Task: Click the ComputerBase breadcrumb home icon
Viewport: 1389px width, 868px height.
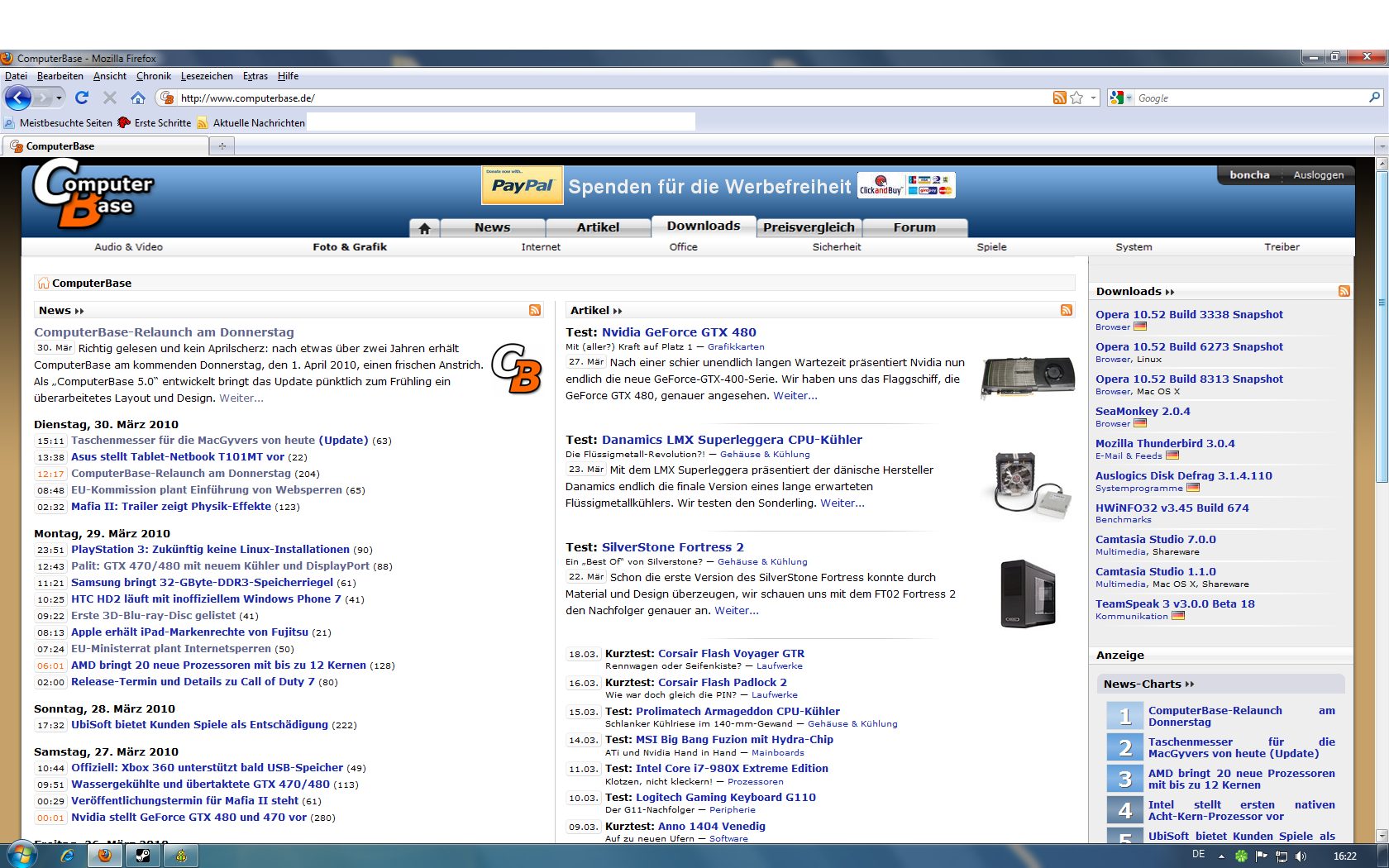Action: pos(43,284)
